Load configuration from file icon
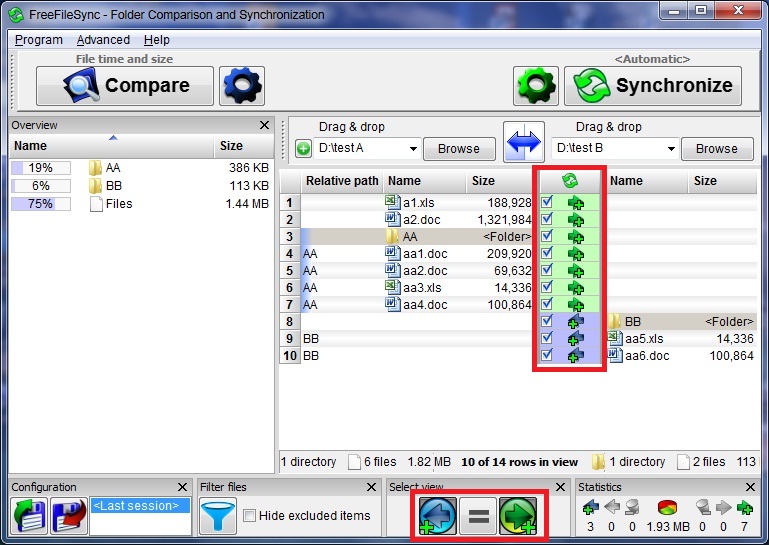 29,516
